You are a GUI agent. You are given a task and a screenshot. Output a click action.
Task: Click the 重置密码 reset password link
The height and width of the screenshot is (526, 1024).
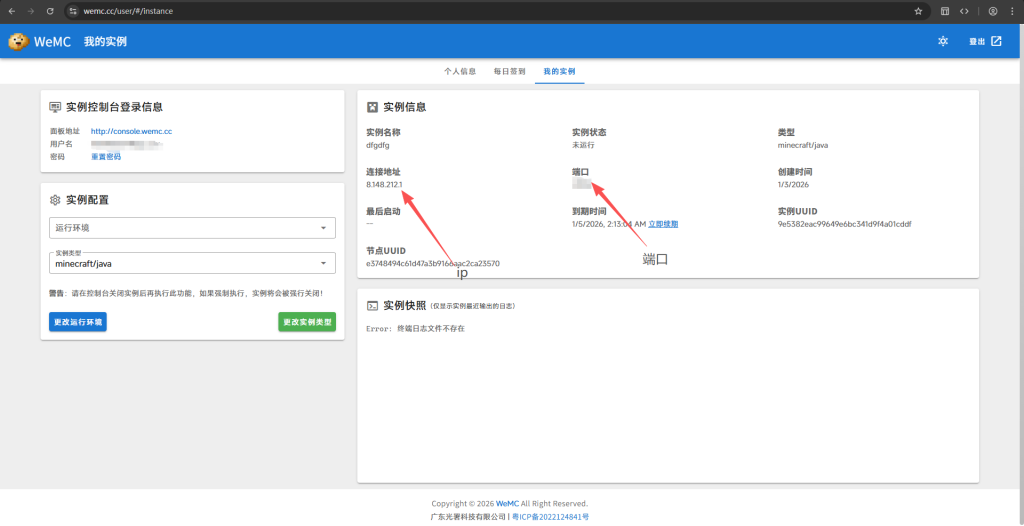pyautogui.click(x=106, y=156)
